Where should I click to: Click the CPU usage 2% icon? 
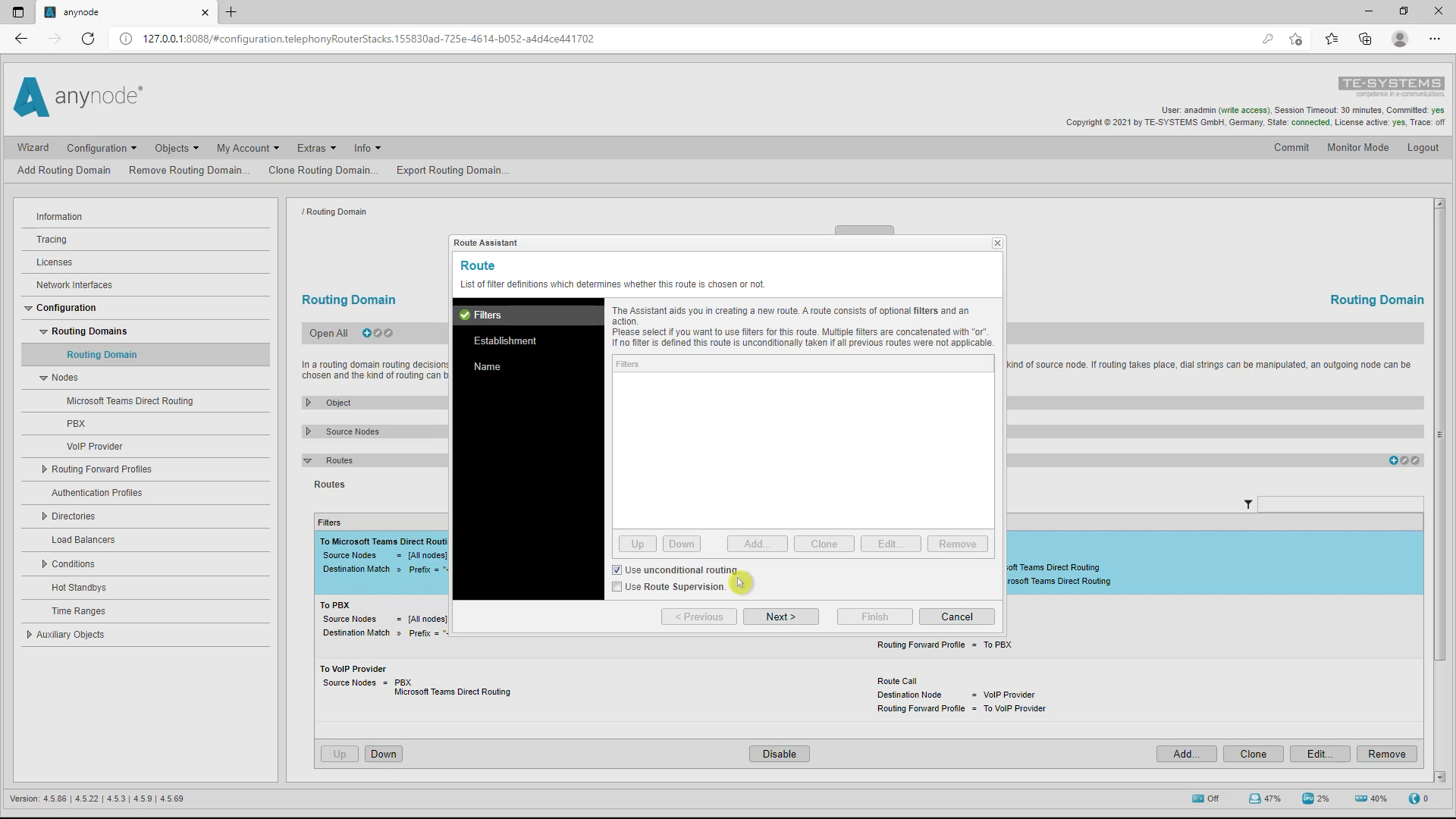coord(1308,799)
